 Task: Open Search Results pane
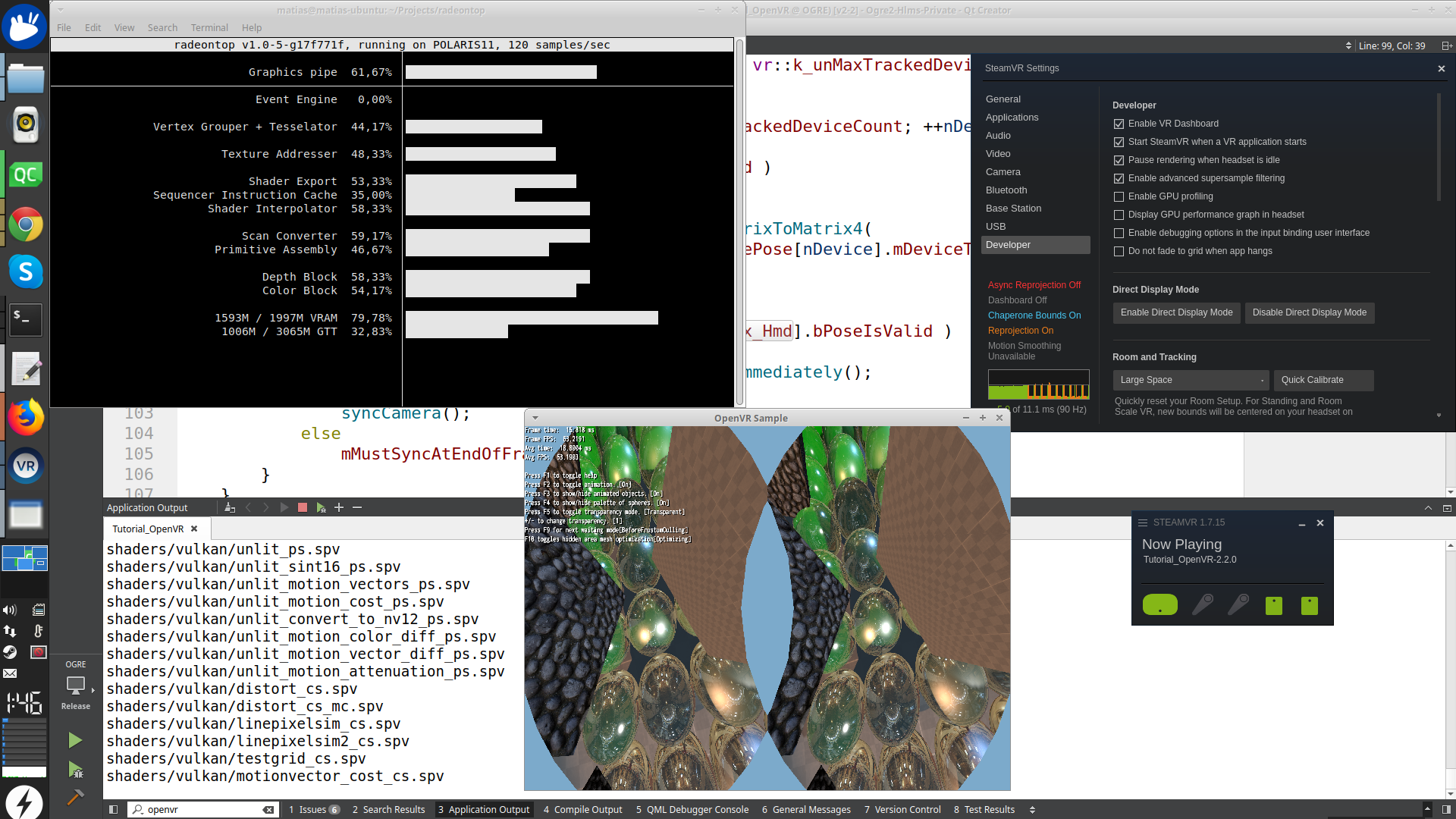tap(388, 809)
